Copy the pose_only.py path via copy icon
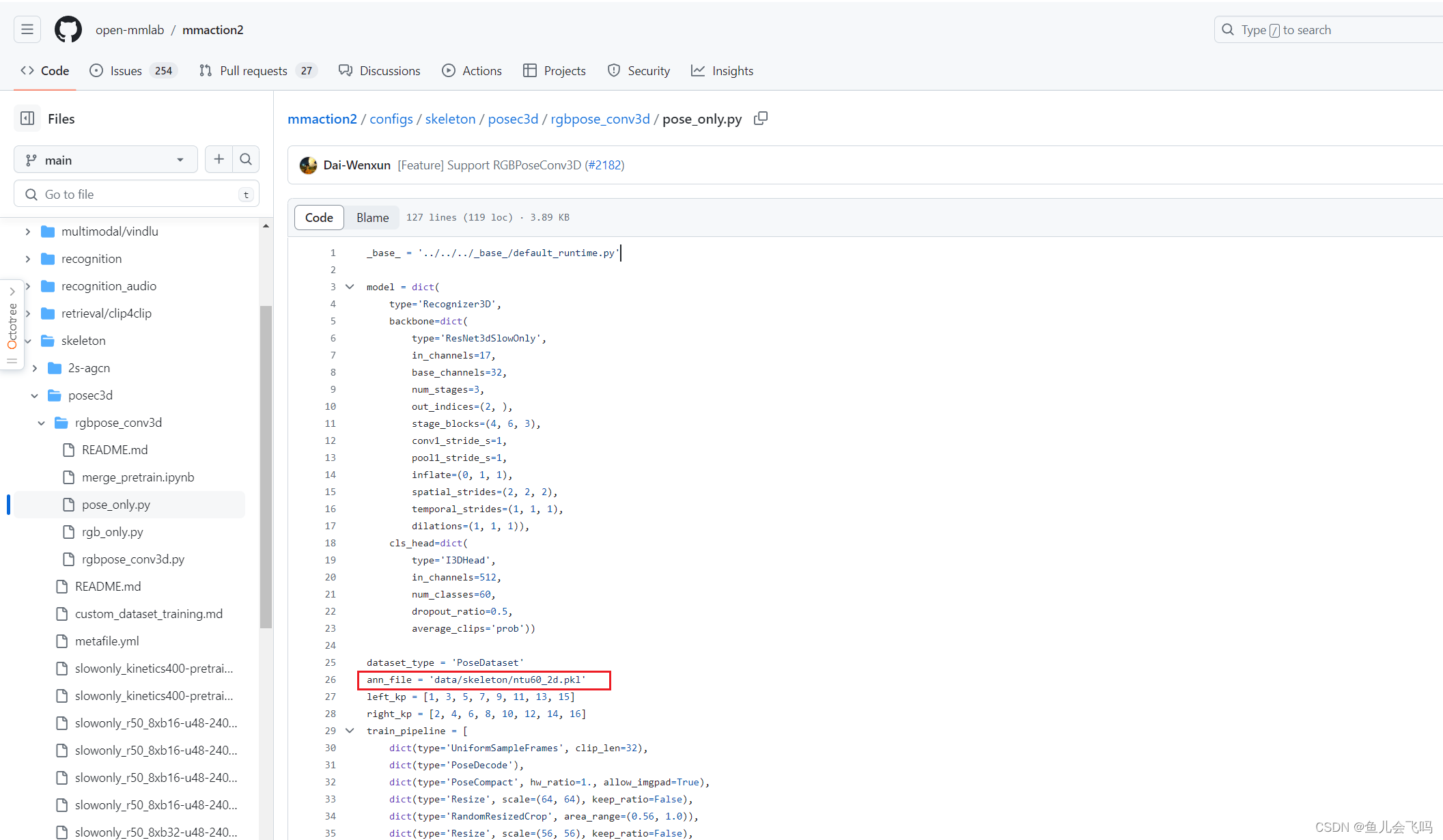The image size is (1443, 840). (x=761, y=118)
